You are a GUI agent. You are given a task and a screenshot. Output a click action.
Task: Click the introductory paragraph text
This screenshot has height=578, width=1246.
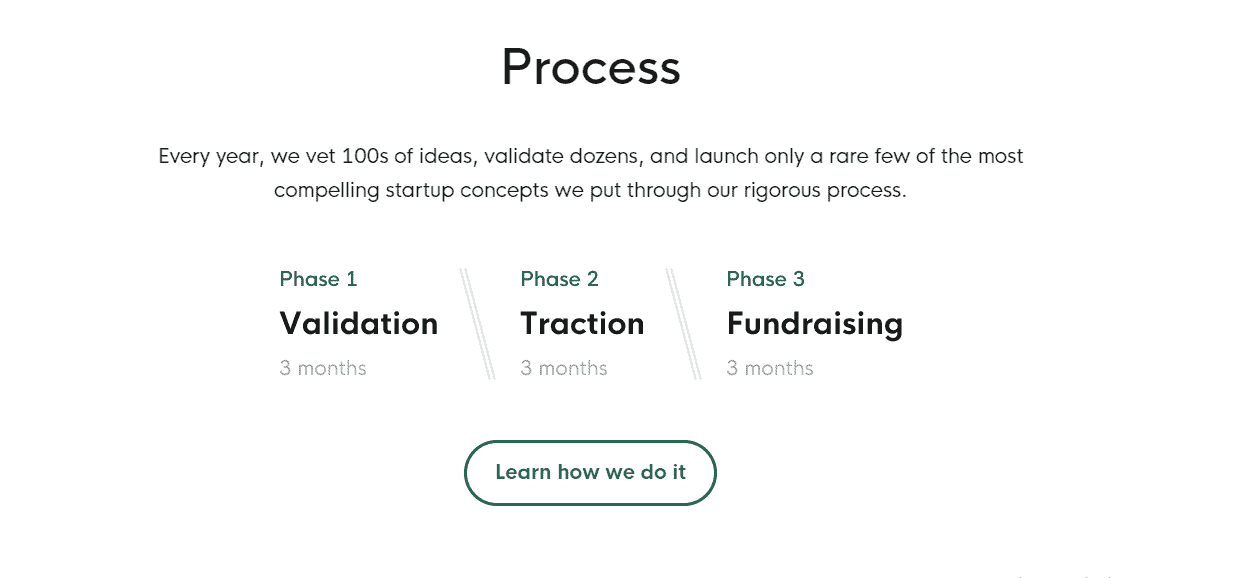tap(590, 172)
